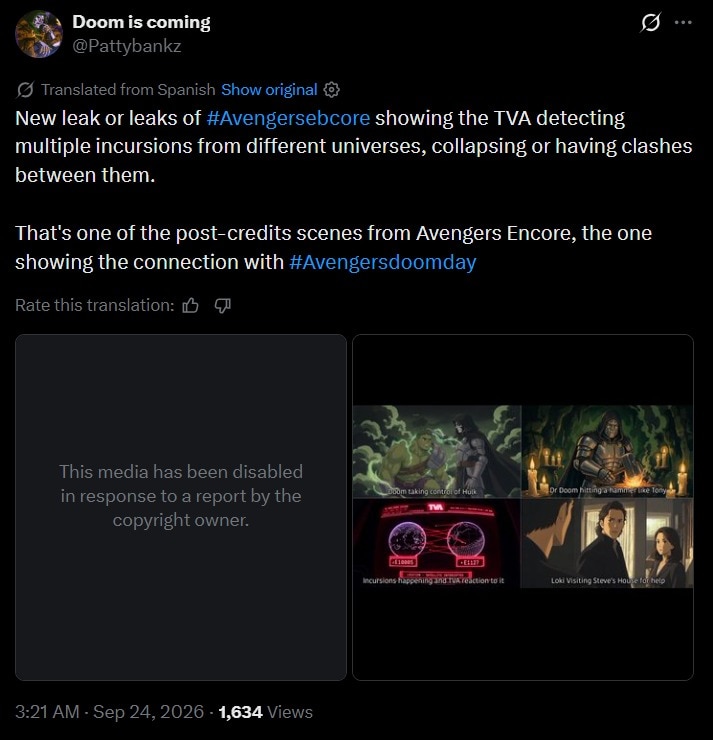713x740 pixels.
Task: Open the Loki visiting Steve's house panel
Action: coord(607,544)
